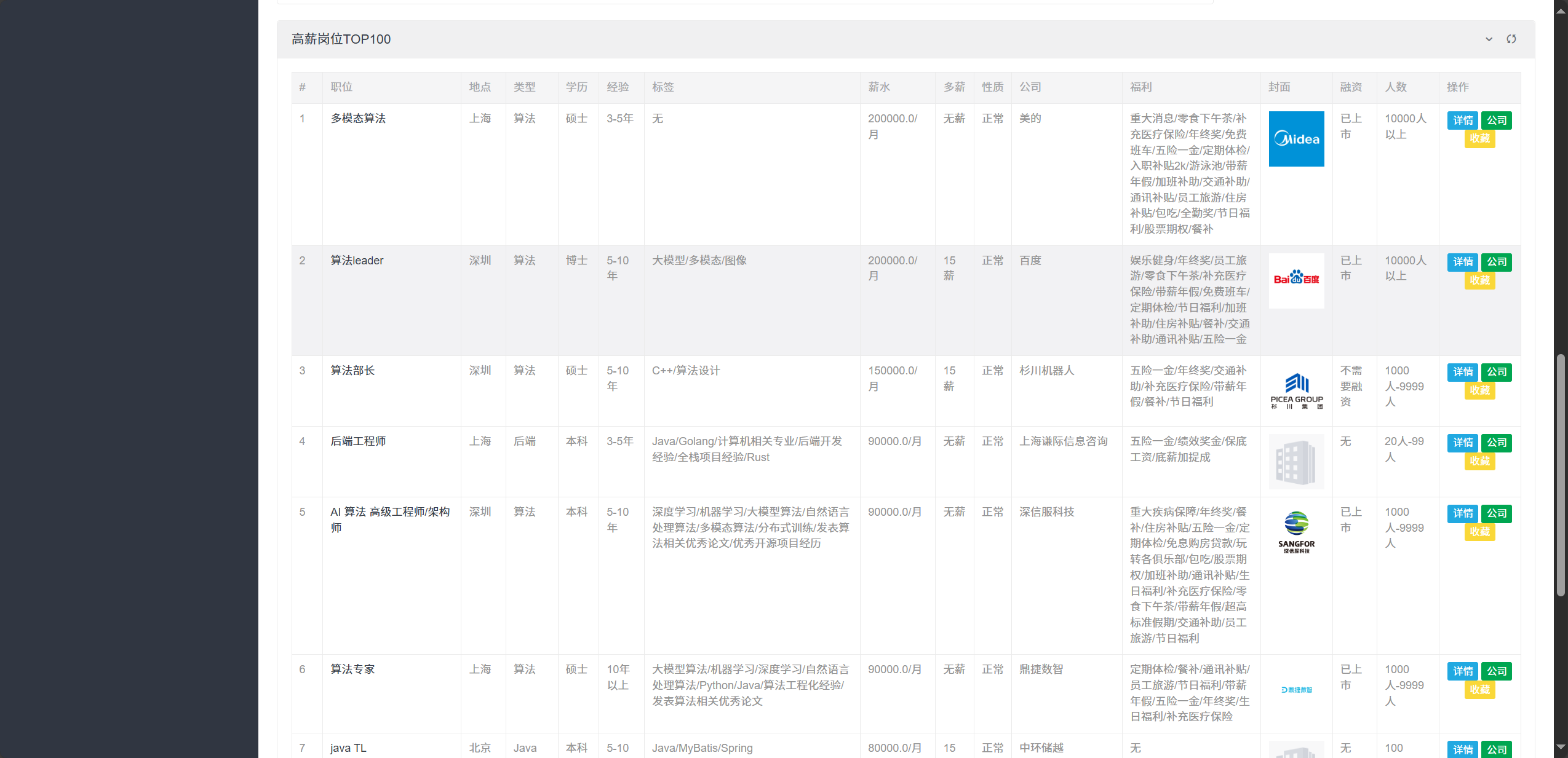Click 详情 button for java TL row
The height and width of the screenshot is (758, 1568).
[1463, 749]
